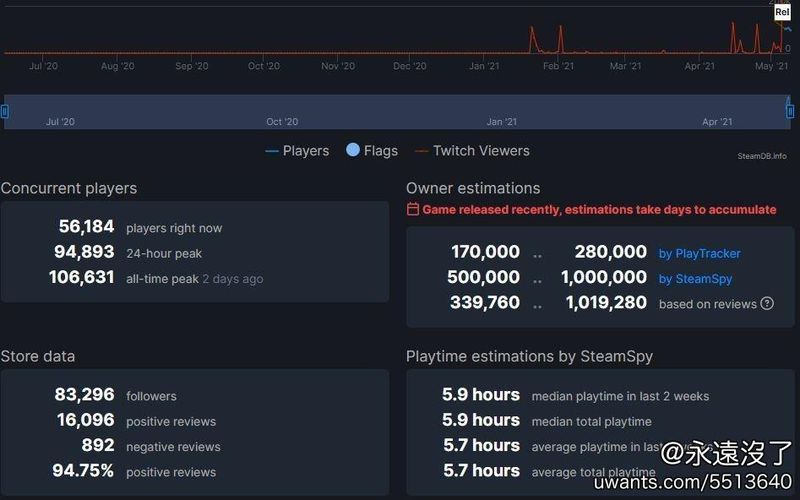Image resolution: width=800 pixels, height=500 pixels.
Task: Toggle the Players series in chart legend
Action: coord(297,151)
